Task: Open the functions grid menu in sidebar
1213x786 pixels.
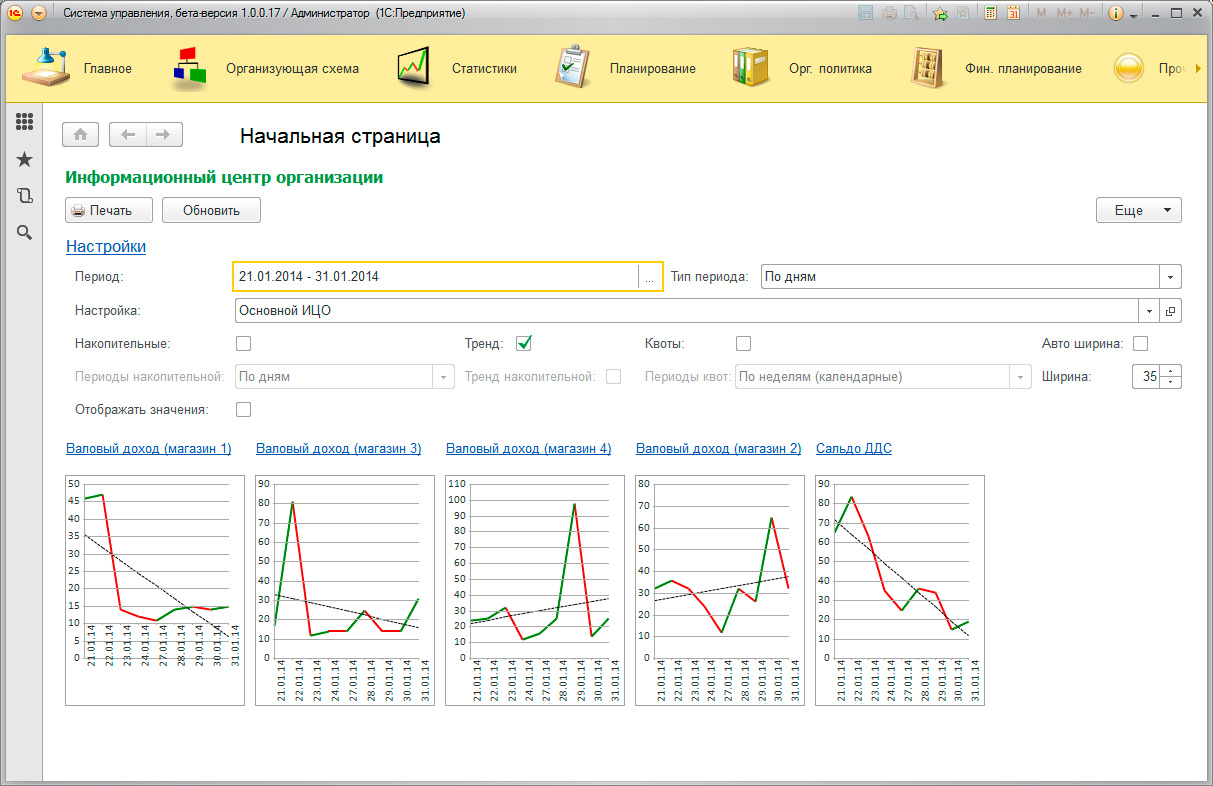Action: point(25,122)
